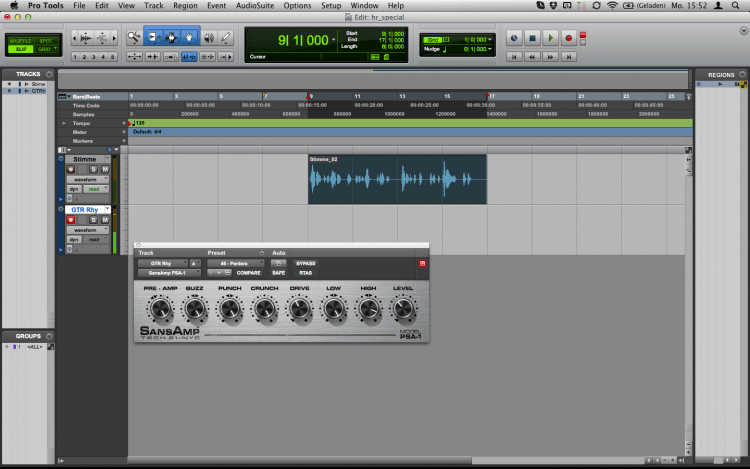Click the audio zoom waveform icon
The height and width of the screenshot is (469, 750).
tap(86, 38)
